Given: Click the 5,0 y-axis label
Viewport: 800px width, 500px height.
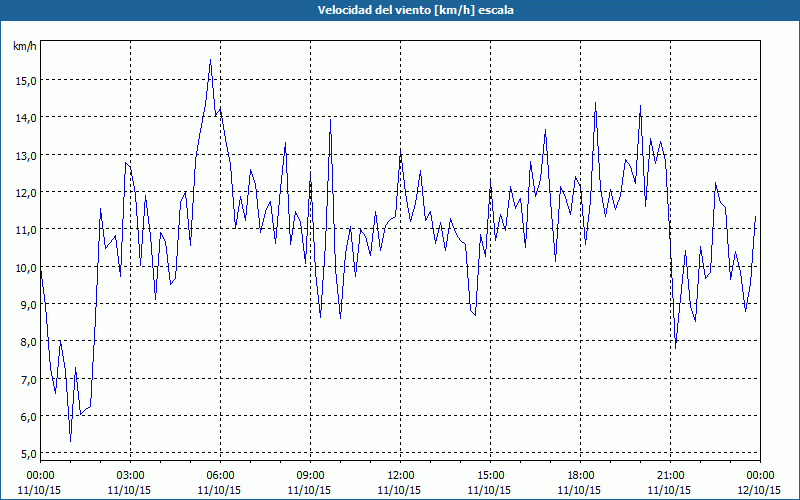Looking at the screenshot, I should [x=29, y=454].
